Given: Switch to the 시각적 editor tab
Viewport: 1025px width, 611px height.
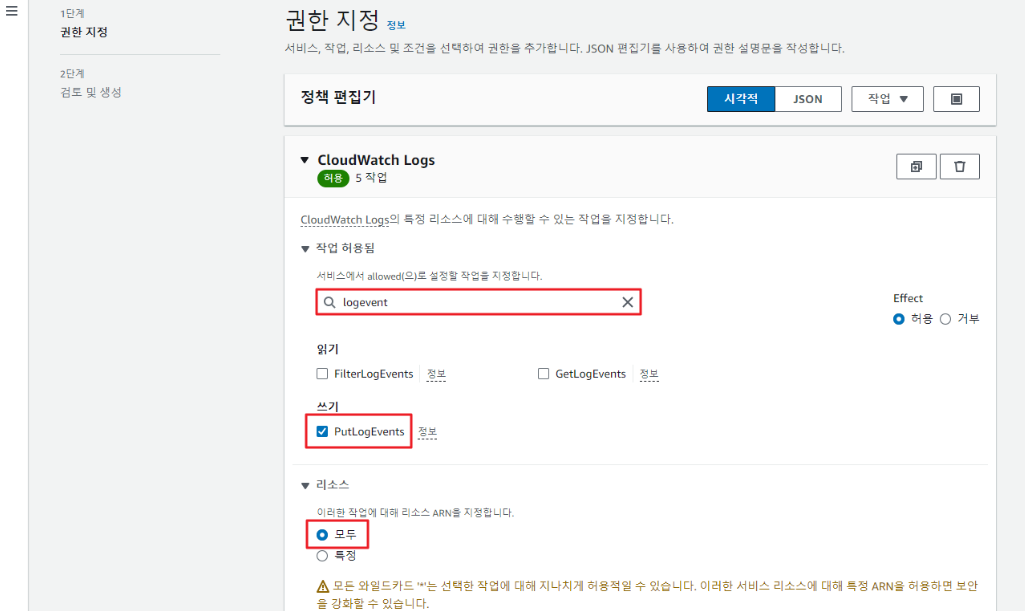Looking at the screenshot, I should click(x=741, y=99).
